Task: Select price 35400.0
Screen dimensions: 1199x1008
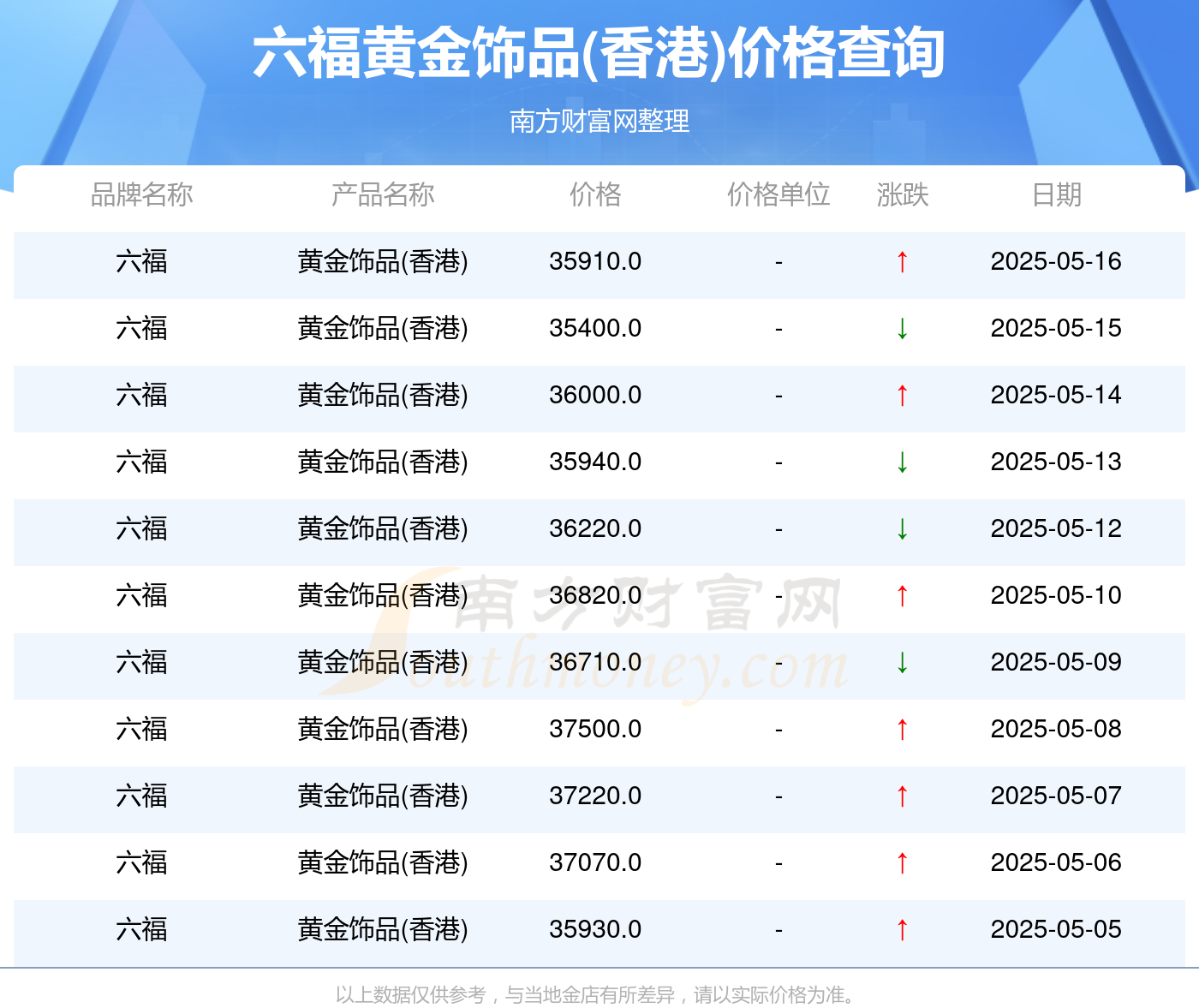Action: click(595, 328)
